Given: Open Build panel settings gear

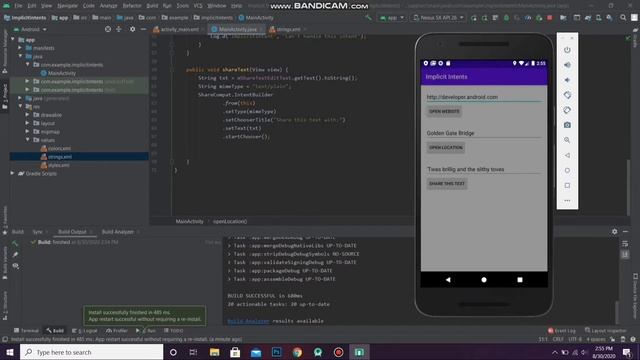Looking at the screenshot, I should [x=615, y=231].
